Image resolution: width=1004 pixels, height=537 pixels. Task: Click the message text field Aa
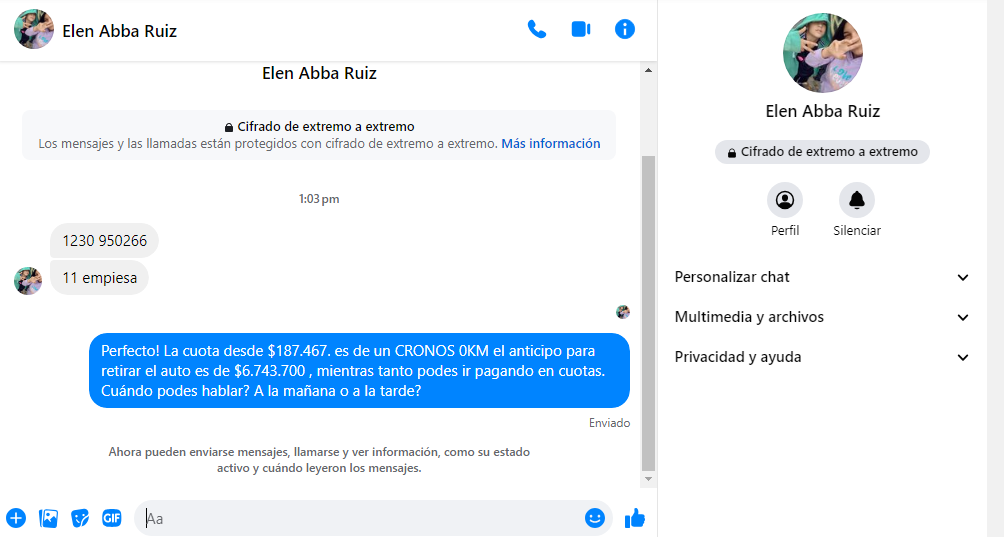[362, 518]
